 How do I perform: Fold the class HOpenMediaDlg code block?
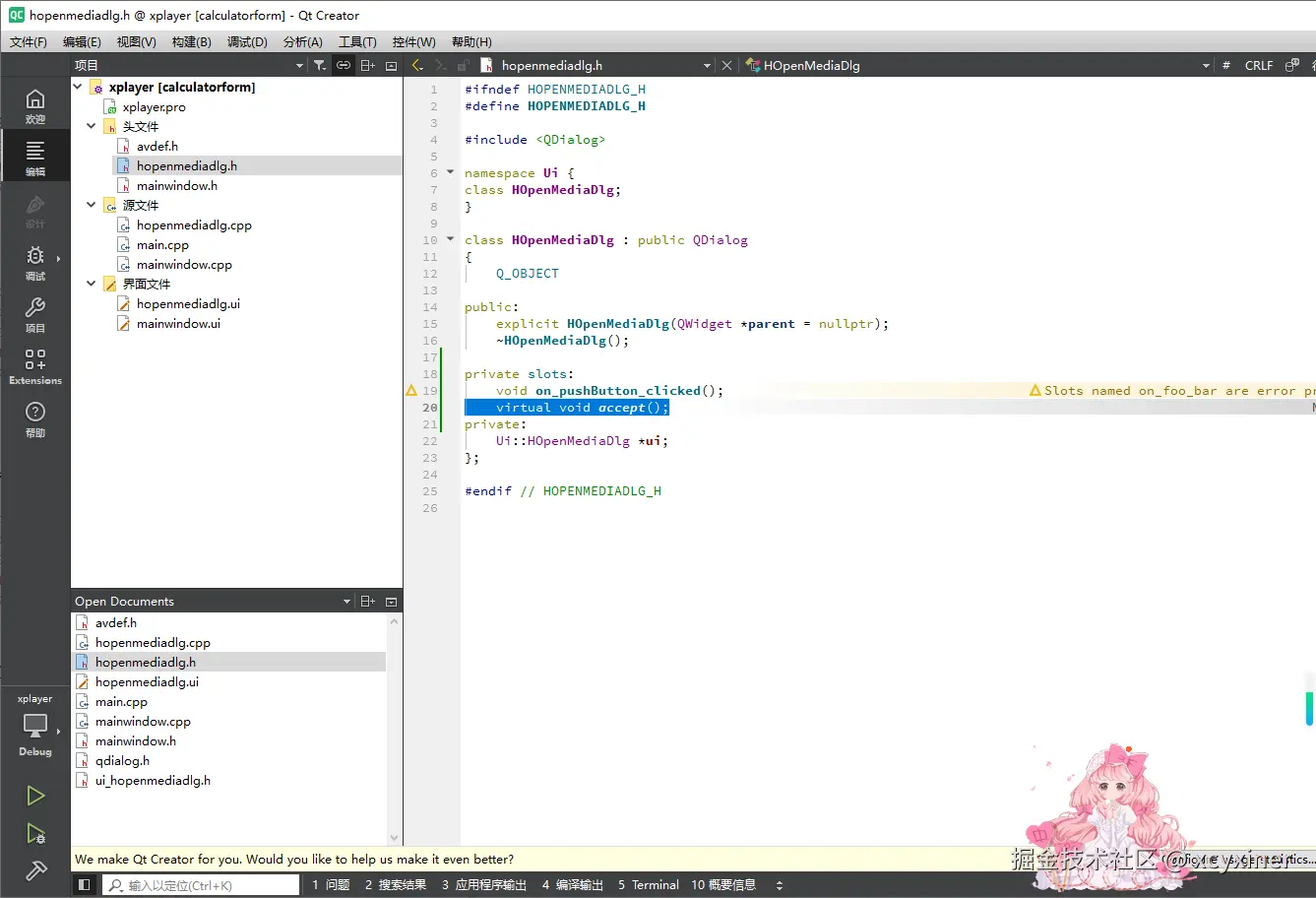pyautogui.click(x=451, y=239)
